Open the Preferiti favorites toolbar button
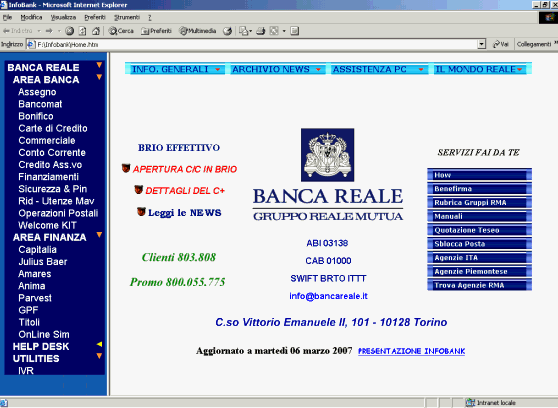This screenshot has height=408, width=558. point(156,31)
